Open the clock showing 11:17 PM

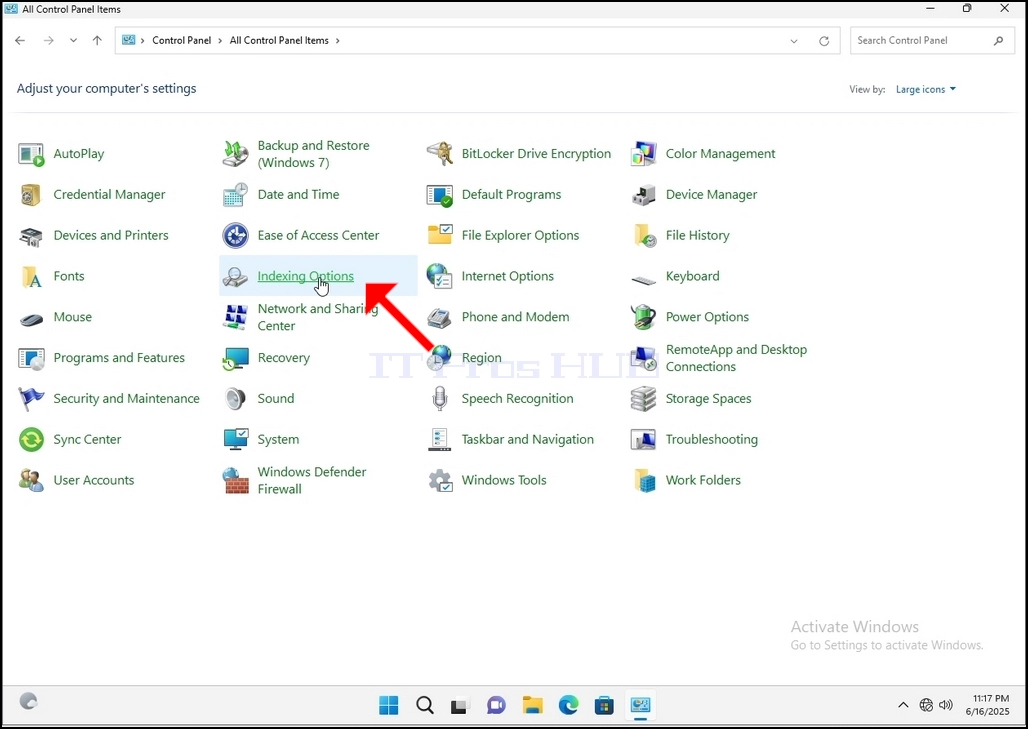(988, 705)
